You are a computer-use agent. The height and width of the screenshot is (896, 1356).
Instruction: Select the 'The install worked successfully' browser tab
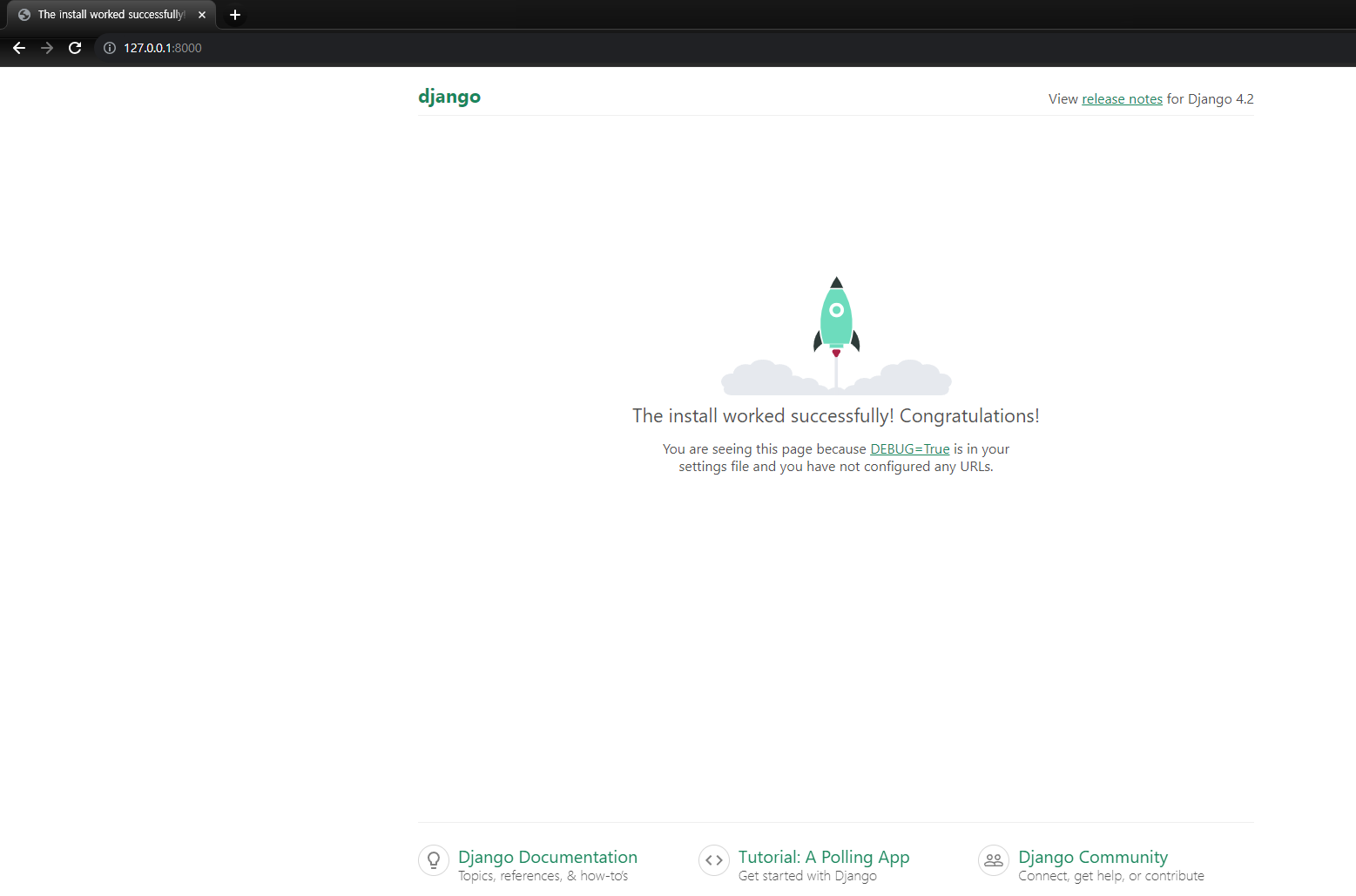click(x=111, y=15)
